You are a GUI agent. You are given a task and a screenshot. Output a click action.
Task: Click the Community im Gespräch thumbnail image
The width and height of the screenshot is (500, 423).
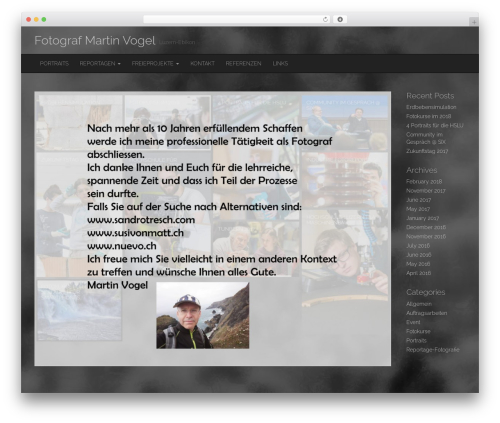tap(345, 123)
